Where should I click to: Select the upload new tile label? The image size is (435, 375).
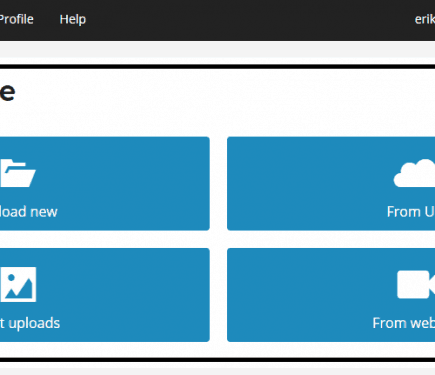point(29,212)
